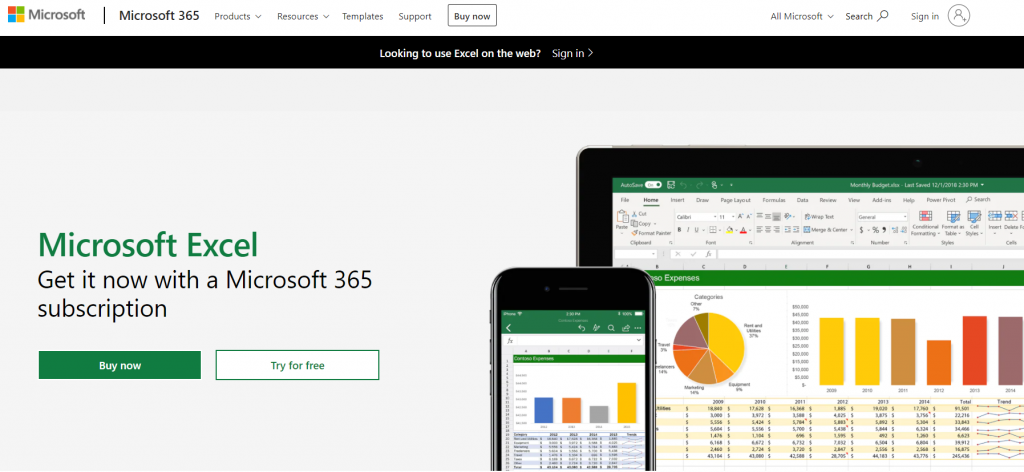This screenshot has height=472, width=1024.
Task: Click the Format as Table icon
Action: 953,217
